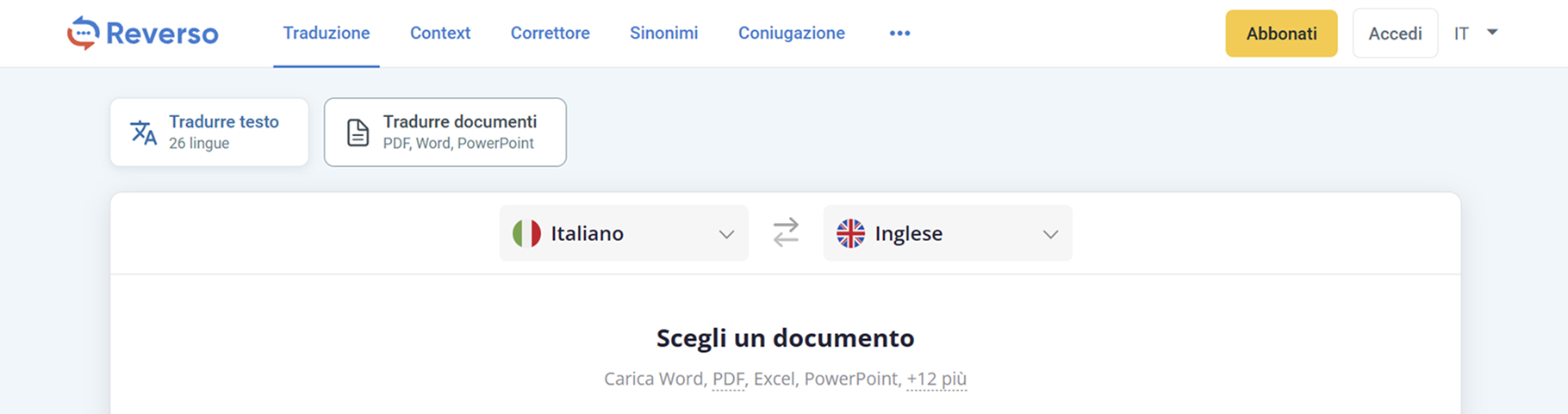Click the Accedi login button
This screenshot has height=414, width=1568.
point(1395,34)
